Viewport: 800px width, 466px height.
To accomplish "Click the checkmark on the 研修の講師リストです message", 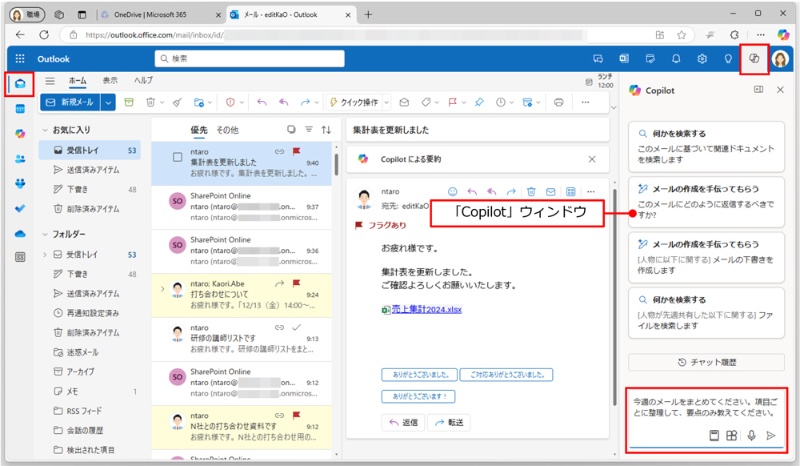I will [x=296, y=328].
